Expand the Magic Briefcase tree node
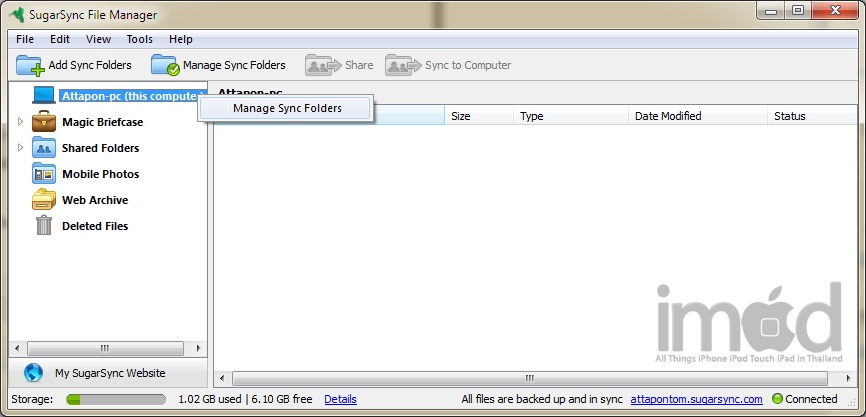This screenshot has width=866, height=417. coord(21,122)
